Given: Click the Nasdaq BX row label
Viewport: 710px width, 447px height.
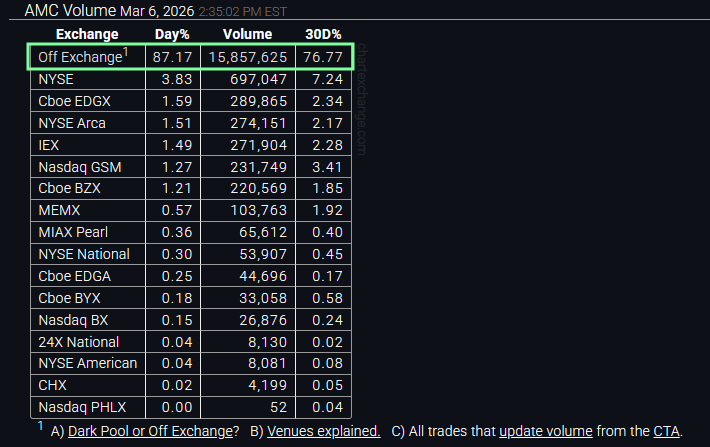Looking at the screenshot, I should pos(73,320).
